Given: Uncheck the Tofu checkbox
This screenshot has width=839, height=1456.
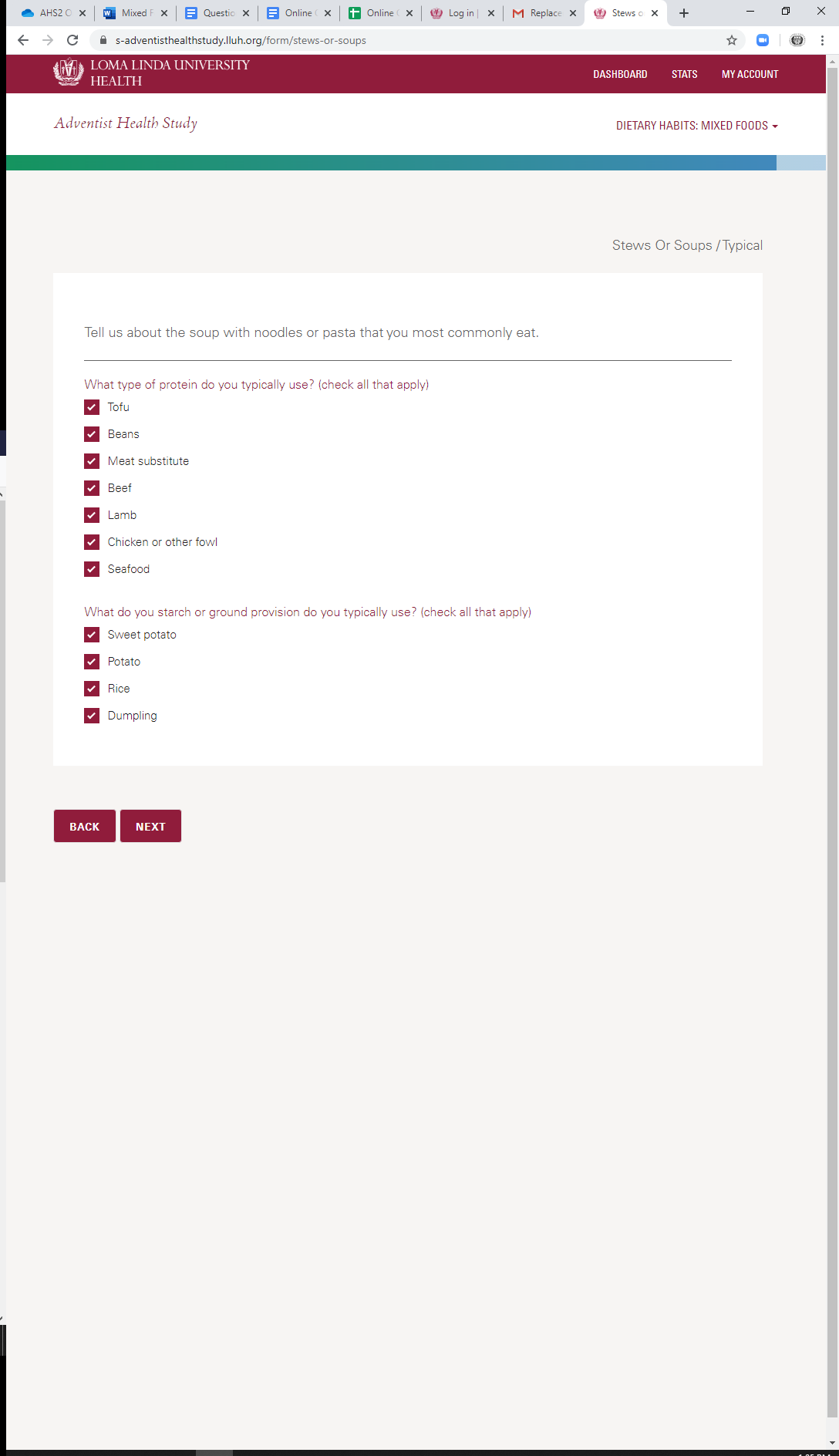Looking at the screenshot, I should [x=92, y=407].
